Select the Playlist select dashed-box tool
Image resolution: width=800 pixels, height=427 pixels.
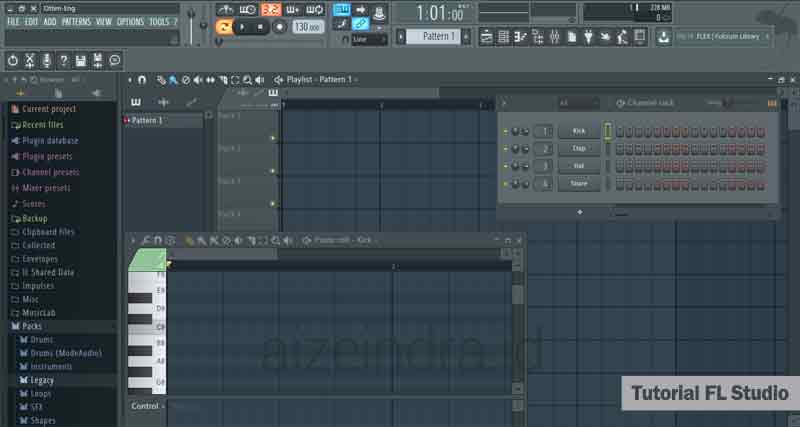point(235,80)
